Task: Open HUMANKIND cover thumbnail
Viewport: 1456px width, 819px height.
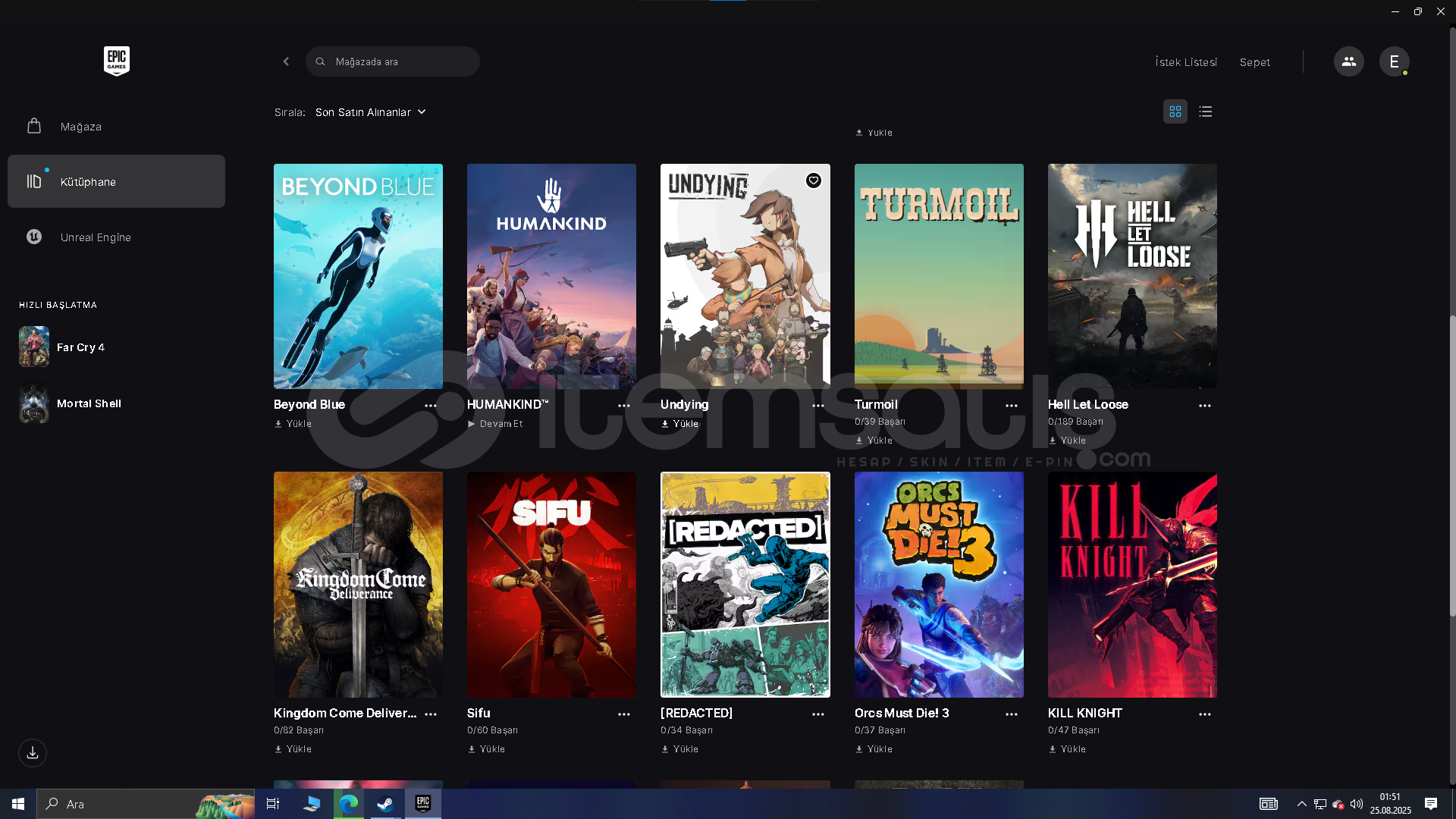Action: 551,276
